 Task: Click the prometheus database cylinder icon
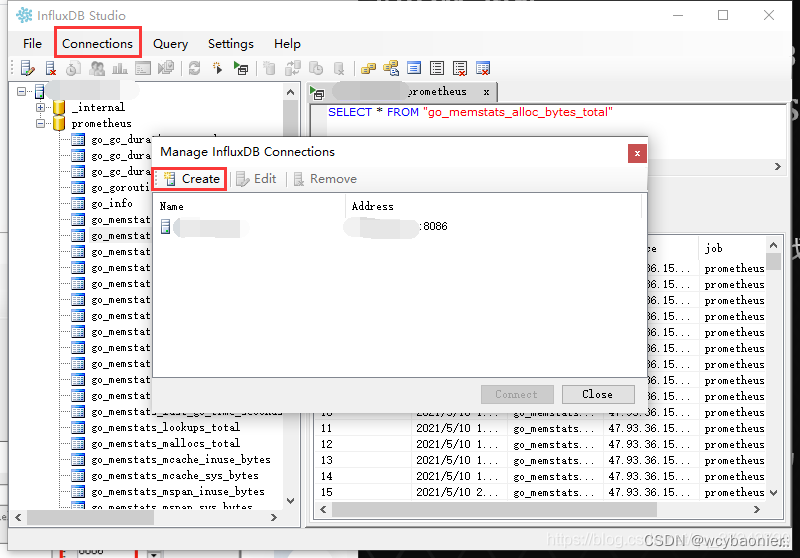pyautogui.click(x=59, y=123)
